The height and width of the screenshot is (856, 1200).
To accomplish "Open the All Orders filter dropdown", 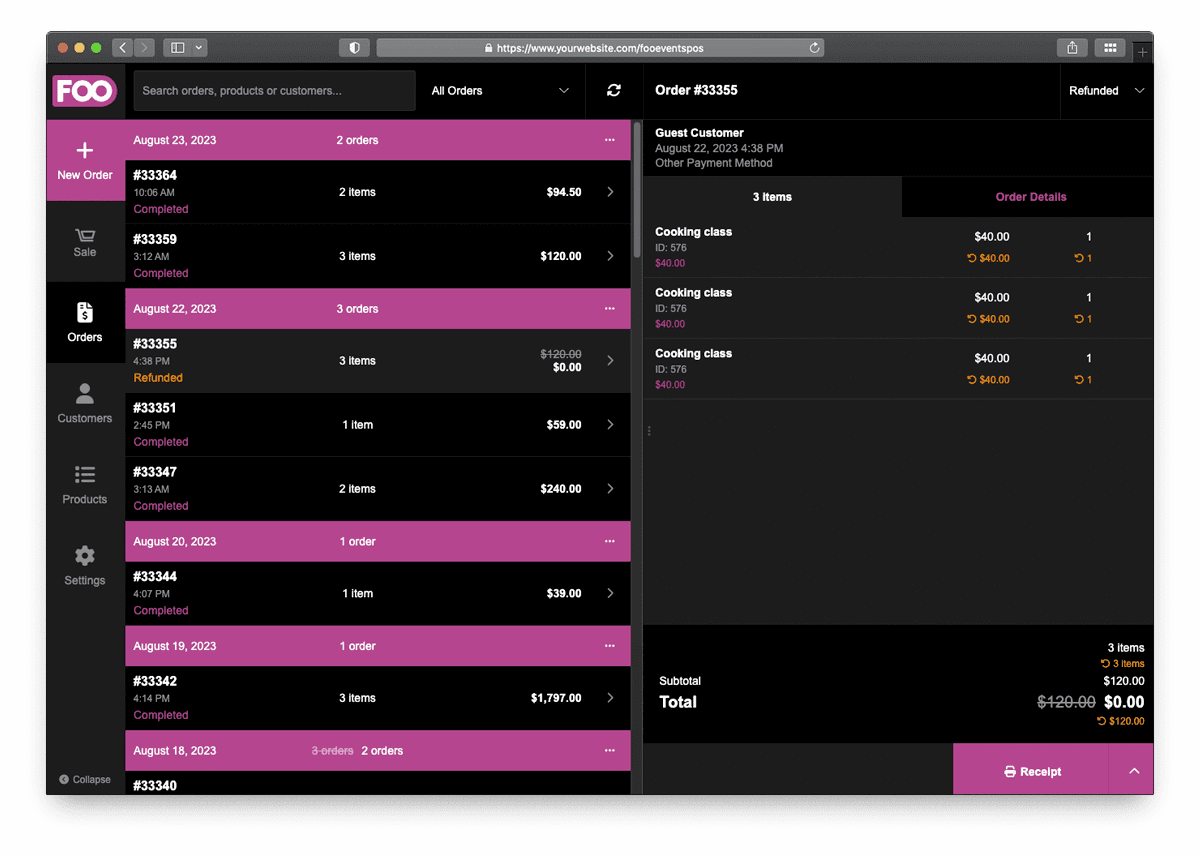I will (x=500, y=90).
